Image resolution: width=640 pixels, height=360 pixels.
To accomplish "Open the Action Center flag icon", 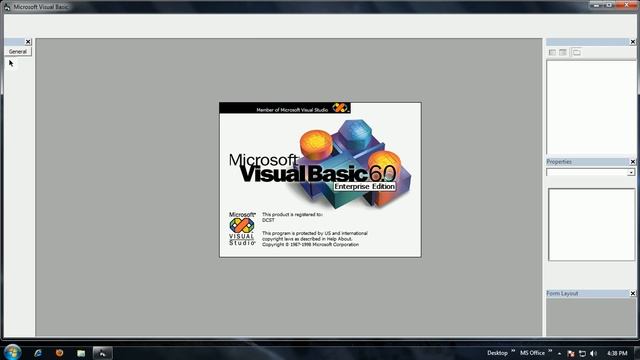I will (571, 353).
